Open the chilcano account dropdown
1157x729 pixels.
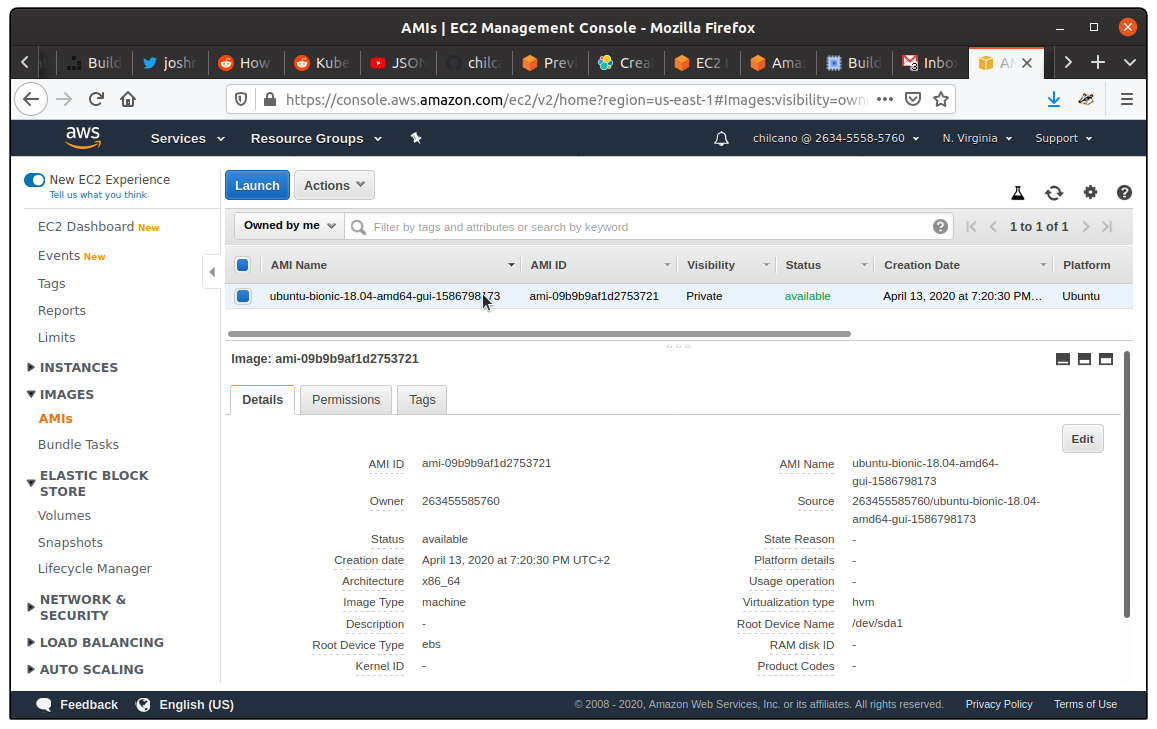click(836, 139)
